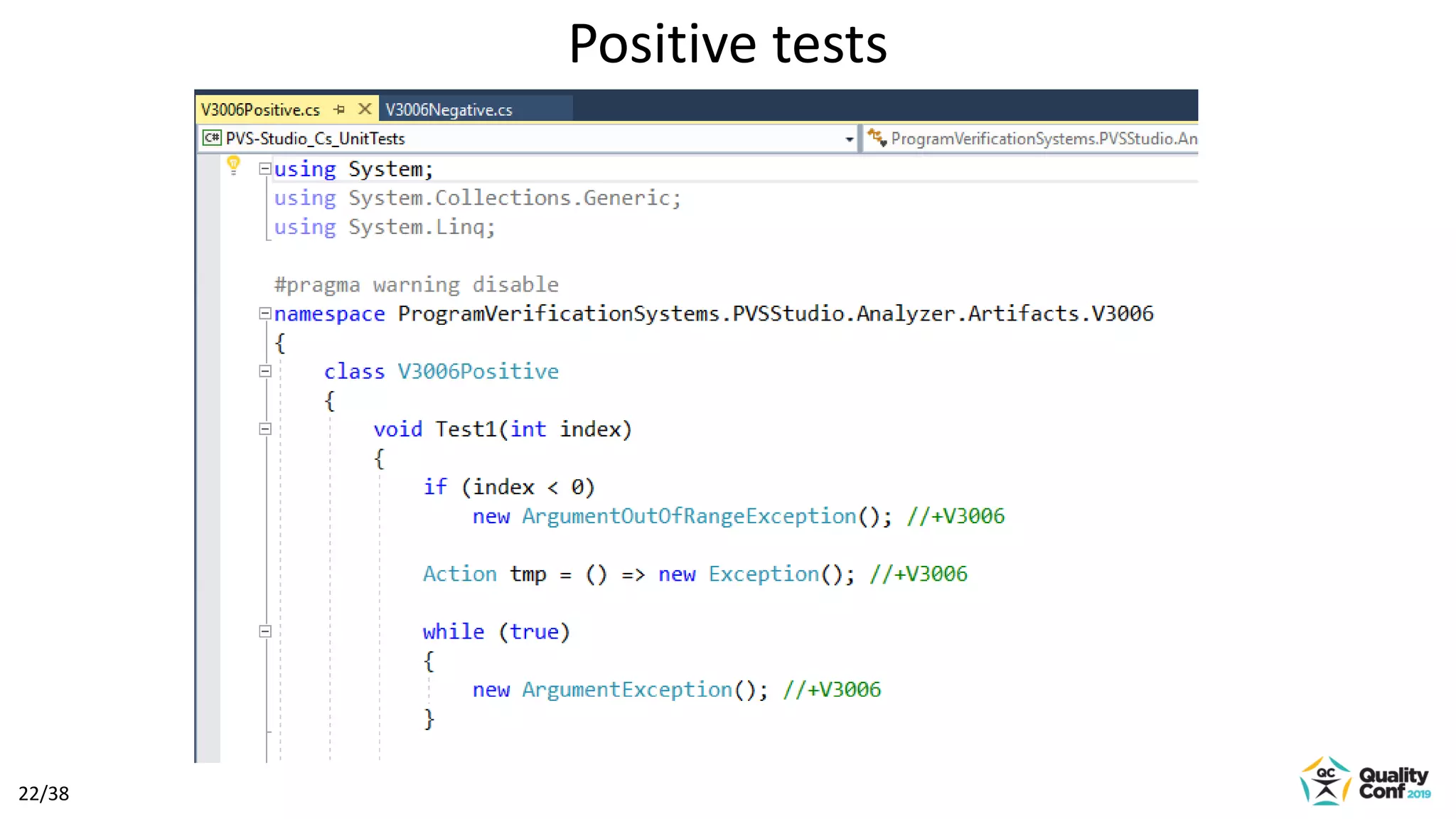Image resolution: width=1456 pixels, height=819 pixels.
Task: Click the //+V3006 comment after ArgumentException
Action: coord(832,690)
